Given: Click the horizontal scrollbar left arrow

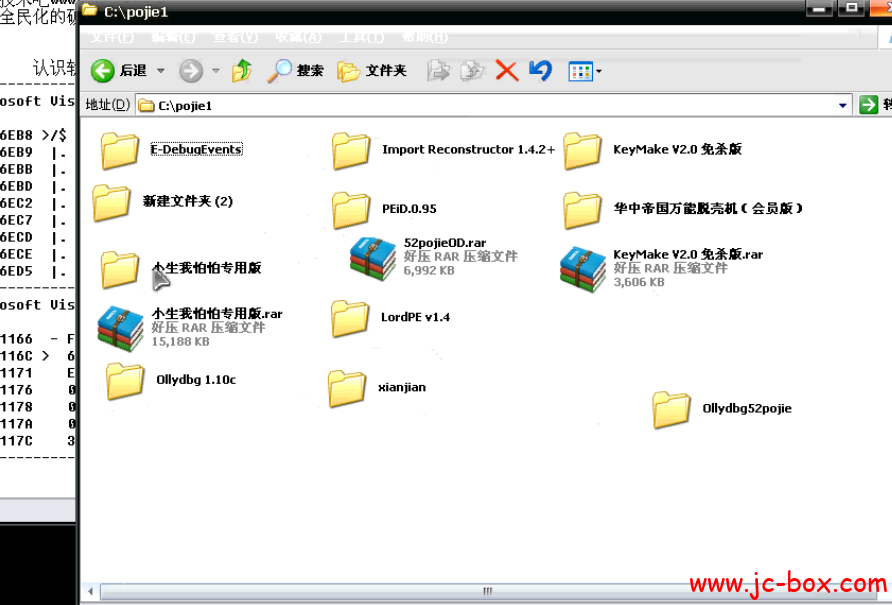Looking at the screenshot, I should [90, 591].
